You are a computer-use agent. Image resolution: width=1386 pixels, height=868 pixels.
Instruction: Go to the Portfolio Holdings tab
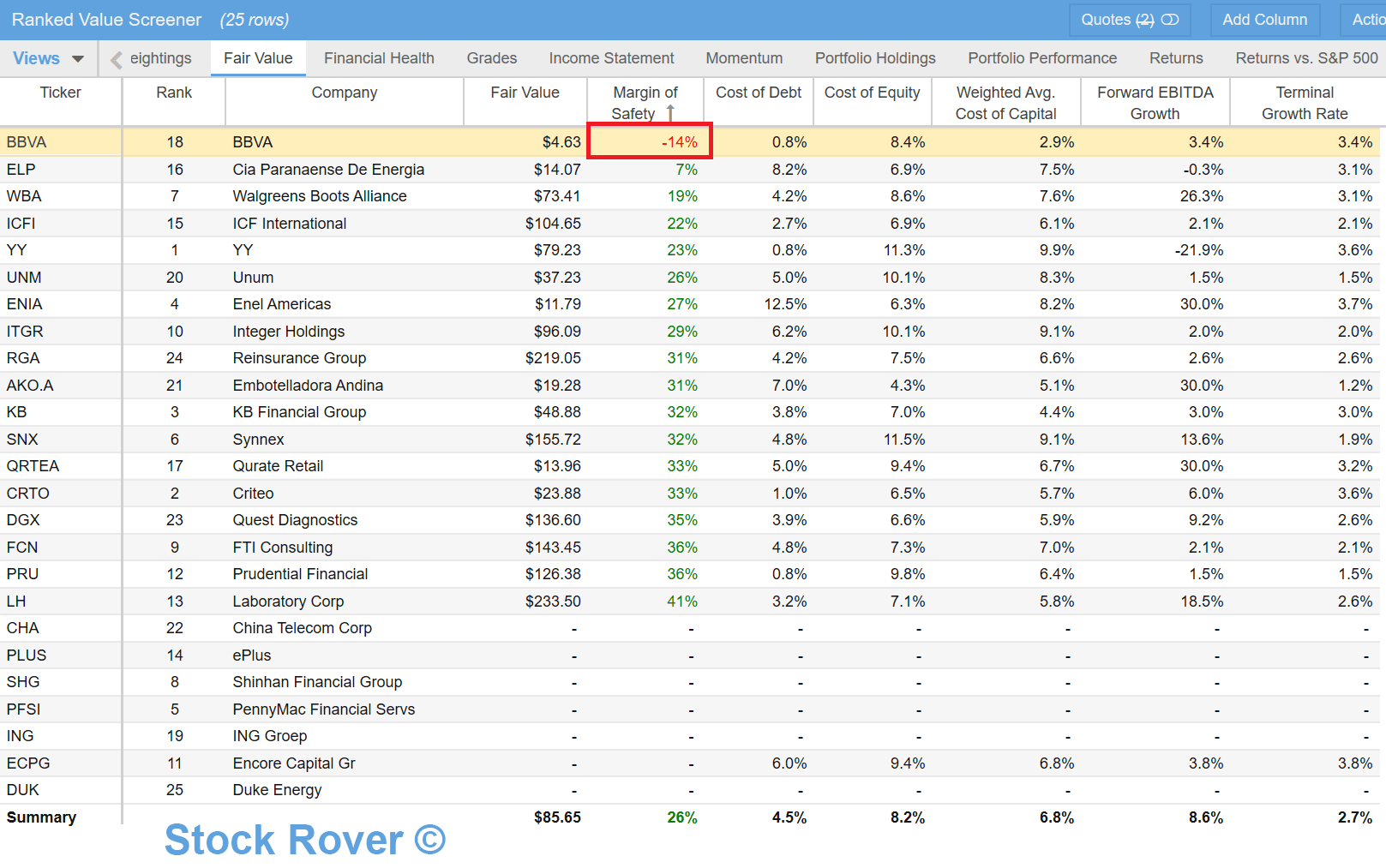click(x=875, y=58)
